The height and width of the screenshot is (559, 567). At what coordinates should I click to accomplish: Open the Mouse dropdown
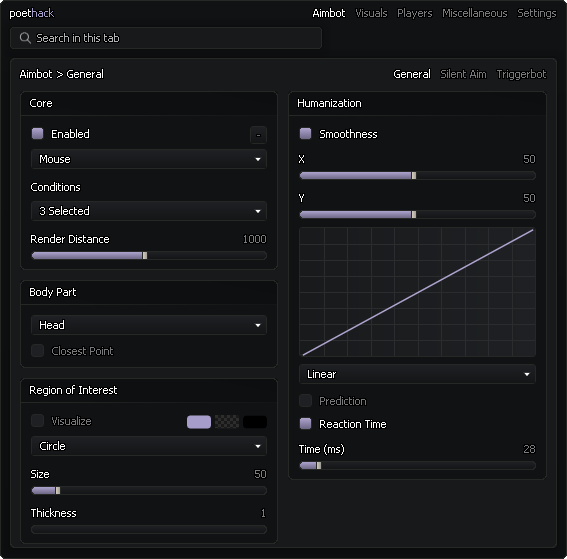tap(149, 159)
